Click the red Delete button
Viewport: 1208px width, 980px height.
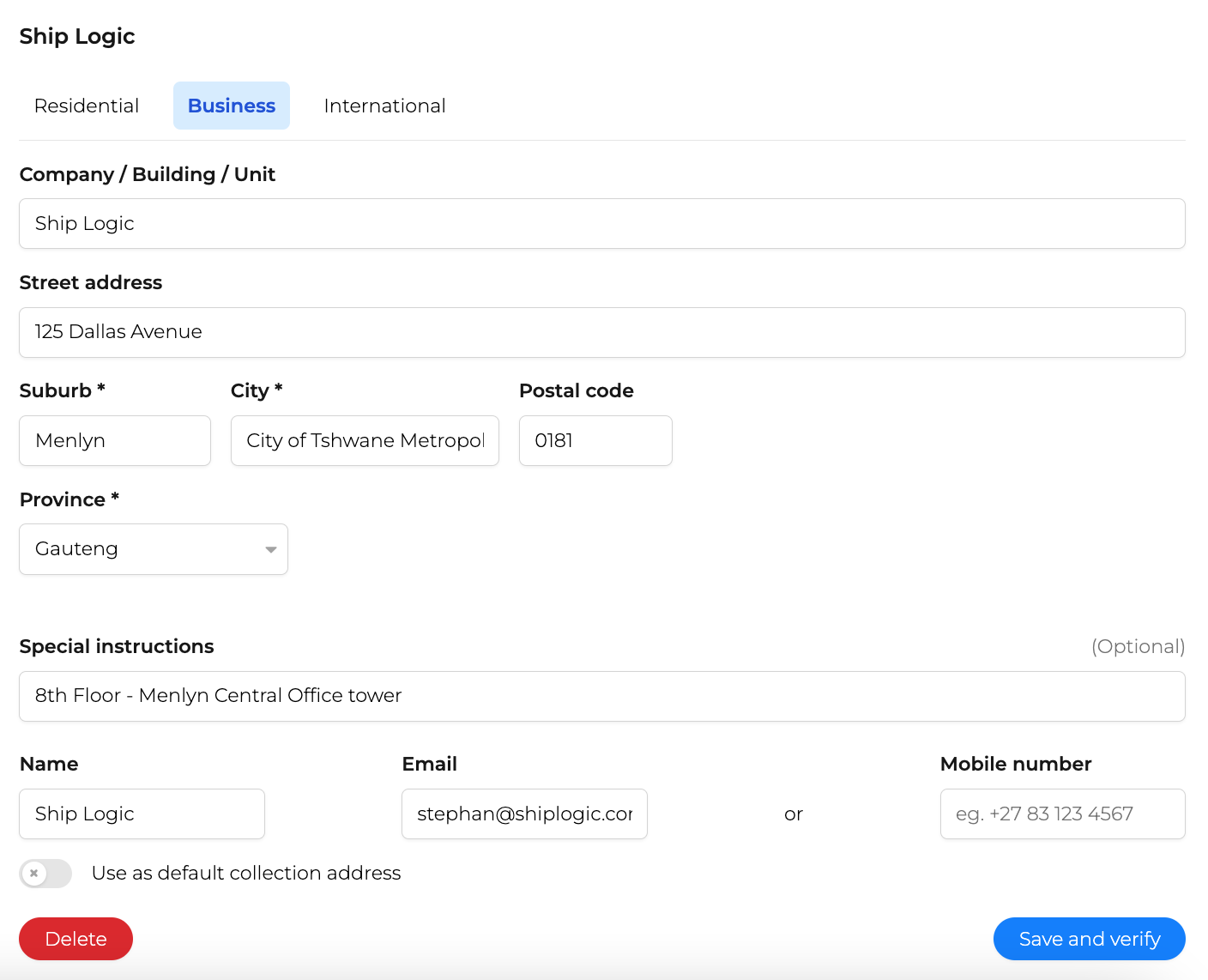click(75, 939)
